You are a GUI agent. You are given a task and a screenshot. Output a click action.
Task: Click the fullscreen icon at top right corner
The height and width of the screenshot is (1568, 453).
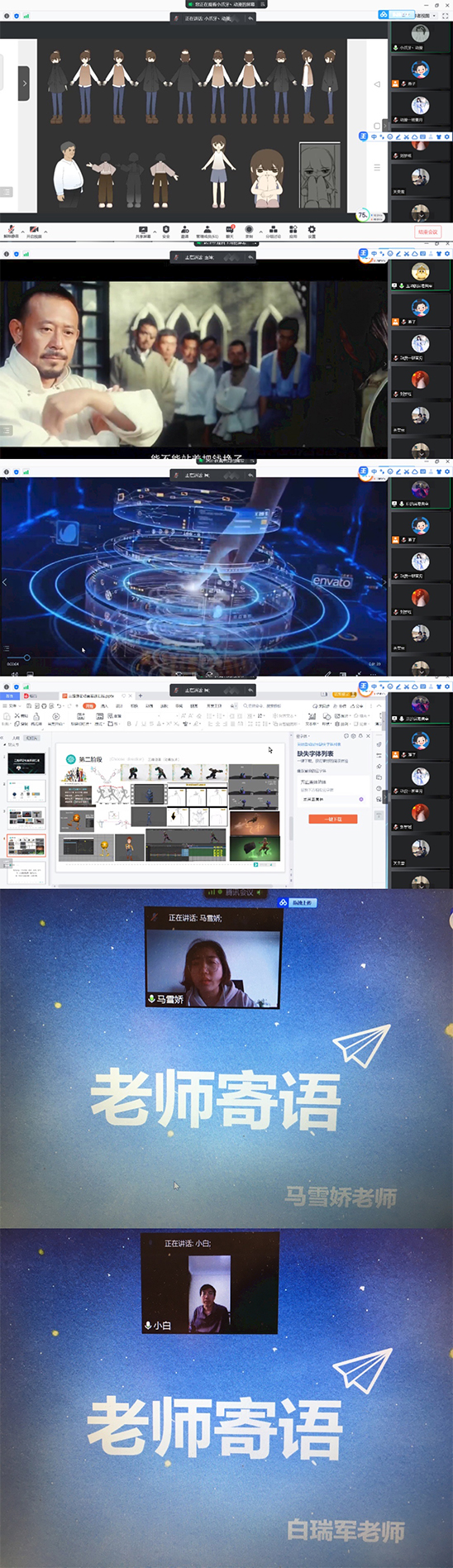coord(446,15)
